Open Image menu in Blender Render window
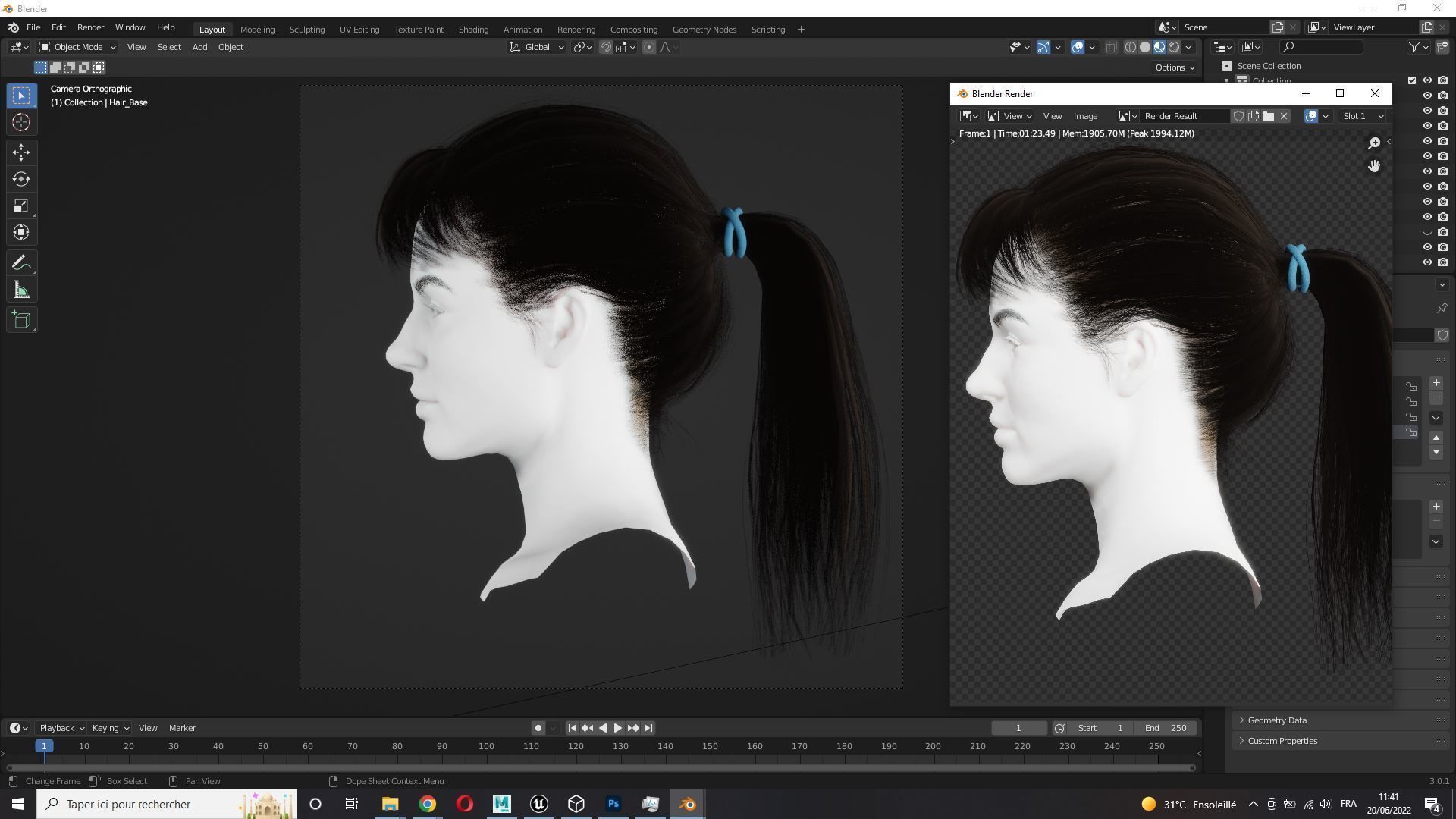This screenshot has height=819, width=1456. pyautogui.click(x=1085, y=116)
